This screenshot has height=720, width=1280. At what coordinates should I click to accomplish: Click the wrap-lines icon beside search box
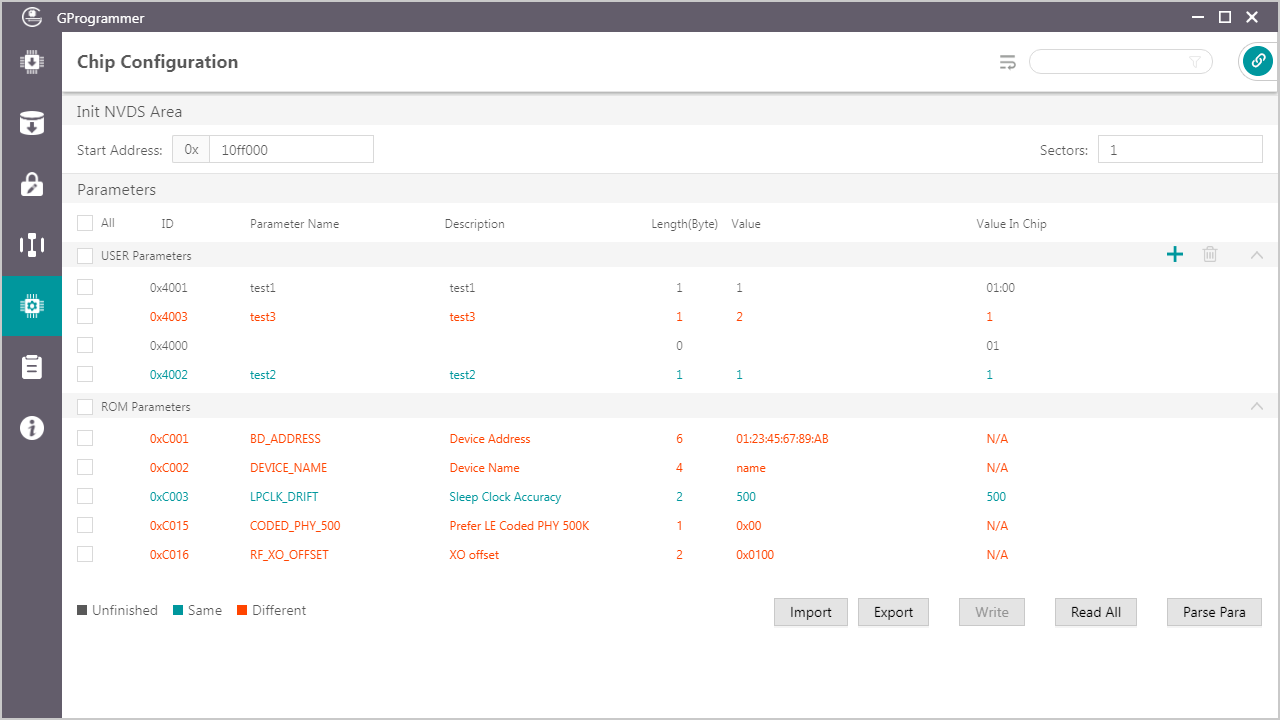click(x=1007, y=62)
